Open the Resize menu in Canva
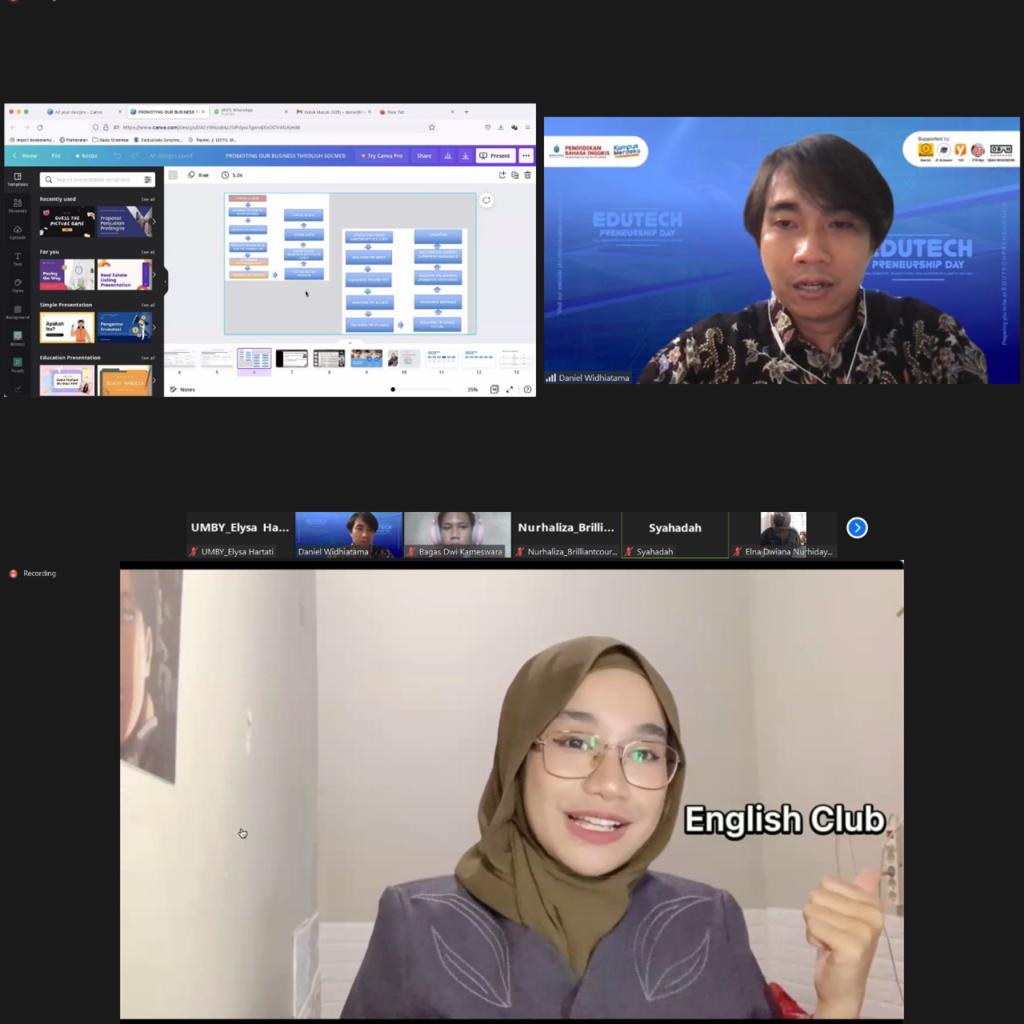Image resolution: width=1024 pixels, height=1024 pixels. coord(86,155)
